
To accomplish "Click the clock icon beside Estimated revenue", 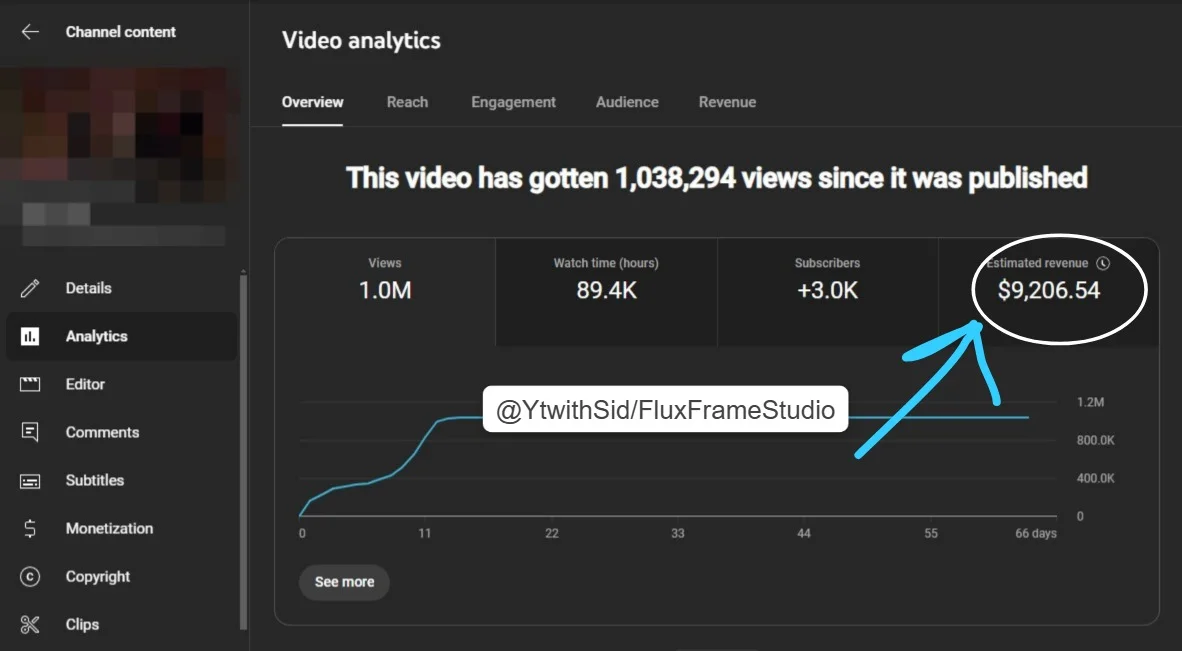I will [1101, 263].
